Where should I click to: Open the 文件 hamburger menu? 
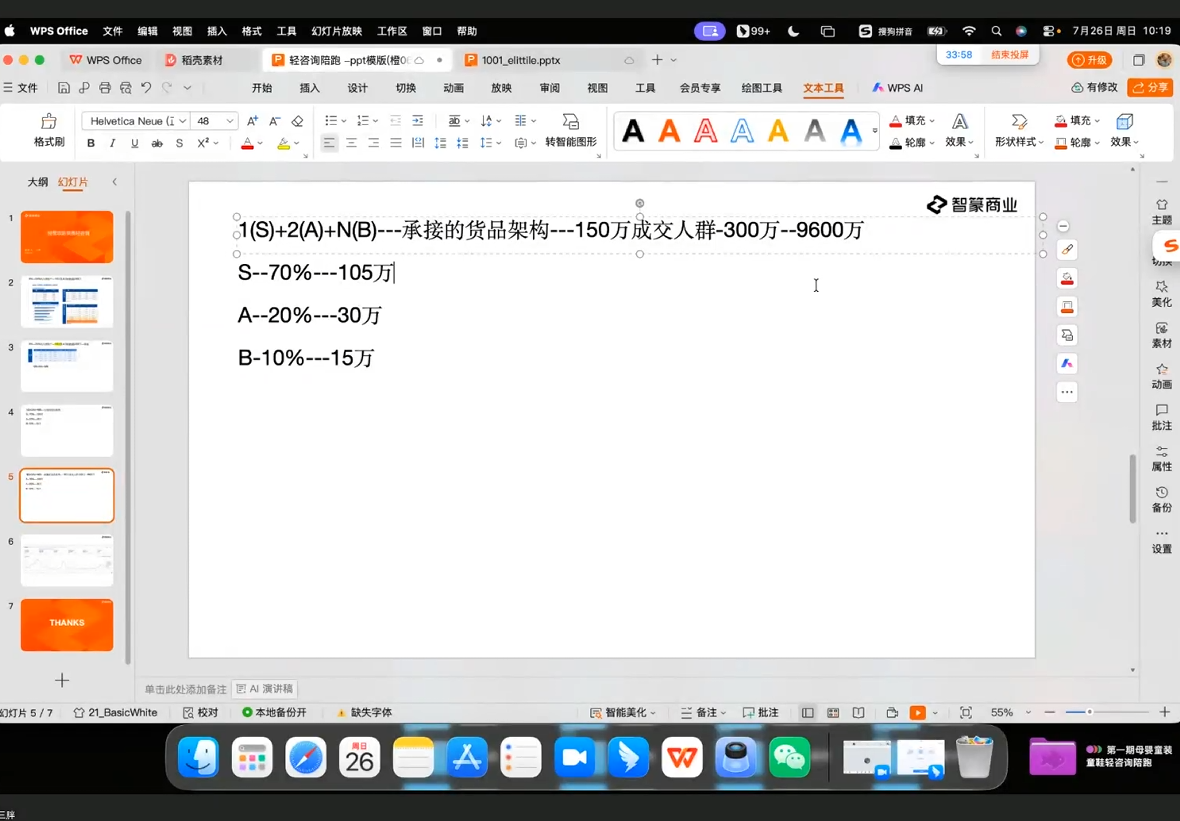point(20,88)
